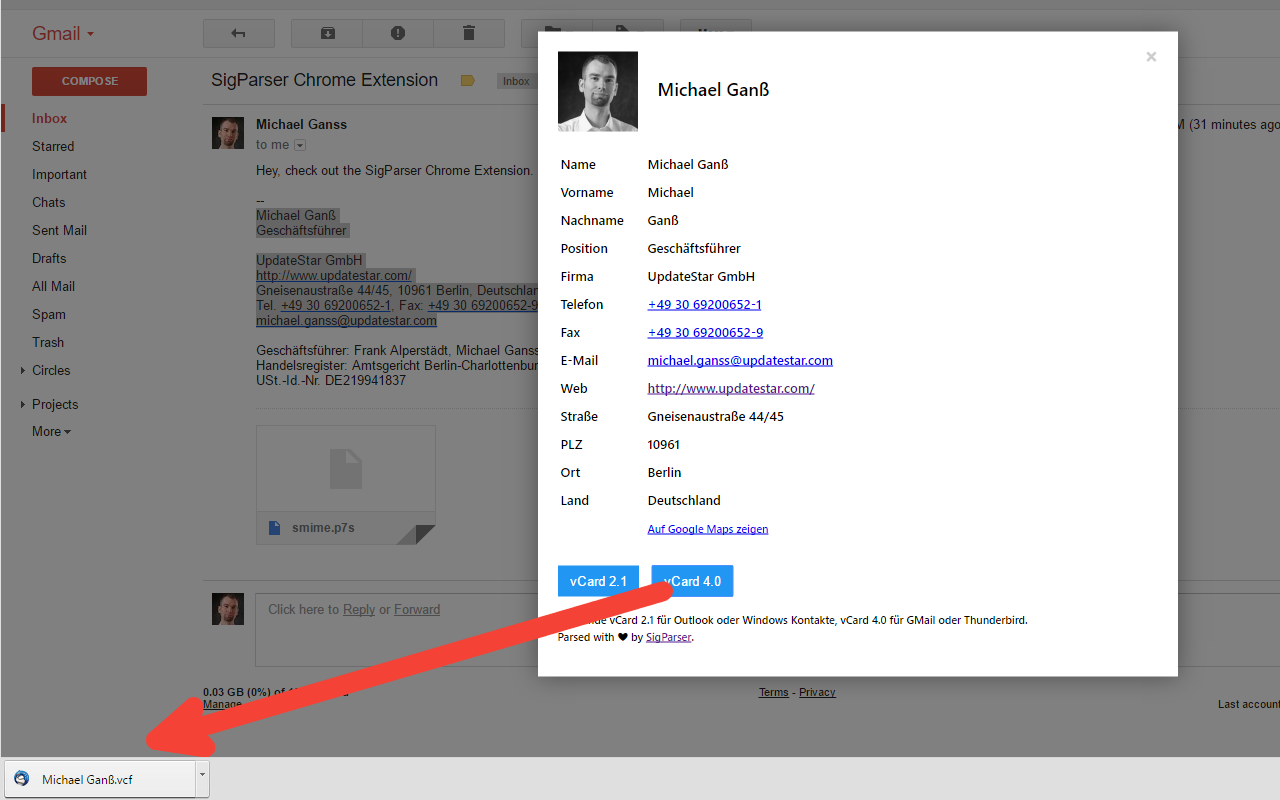Select 'Berlin' value in Ort row
Viewport: 1280px width, 800px height.
(x=664, y=472)
